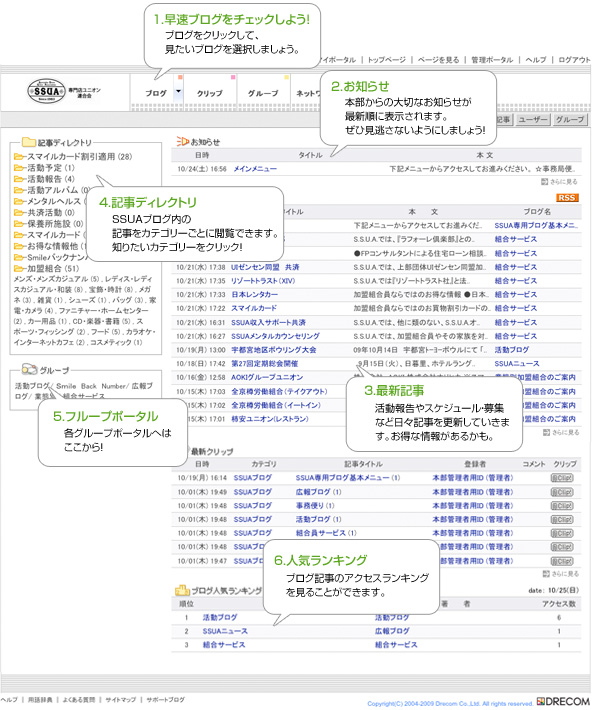
Task: Switch to the クリップ tab
Action: (x=210, y=93)
